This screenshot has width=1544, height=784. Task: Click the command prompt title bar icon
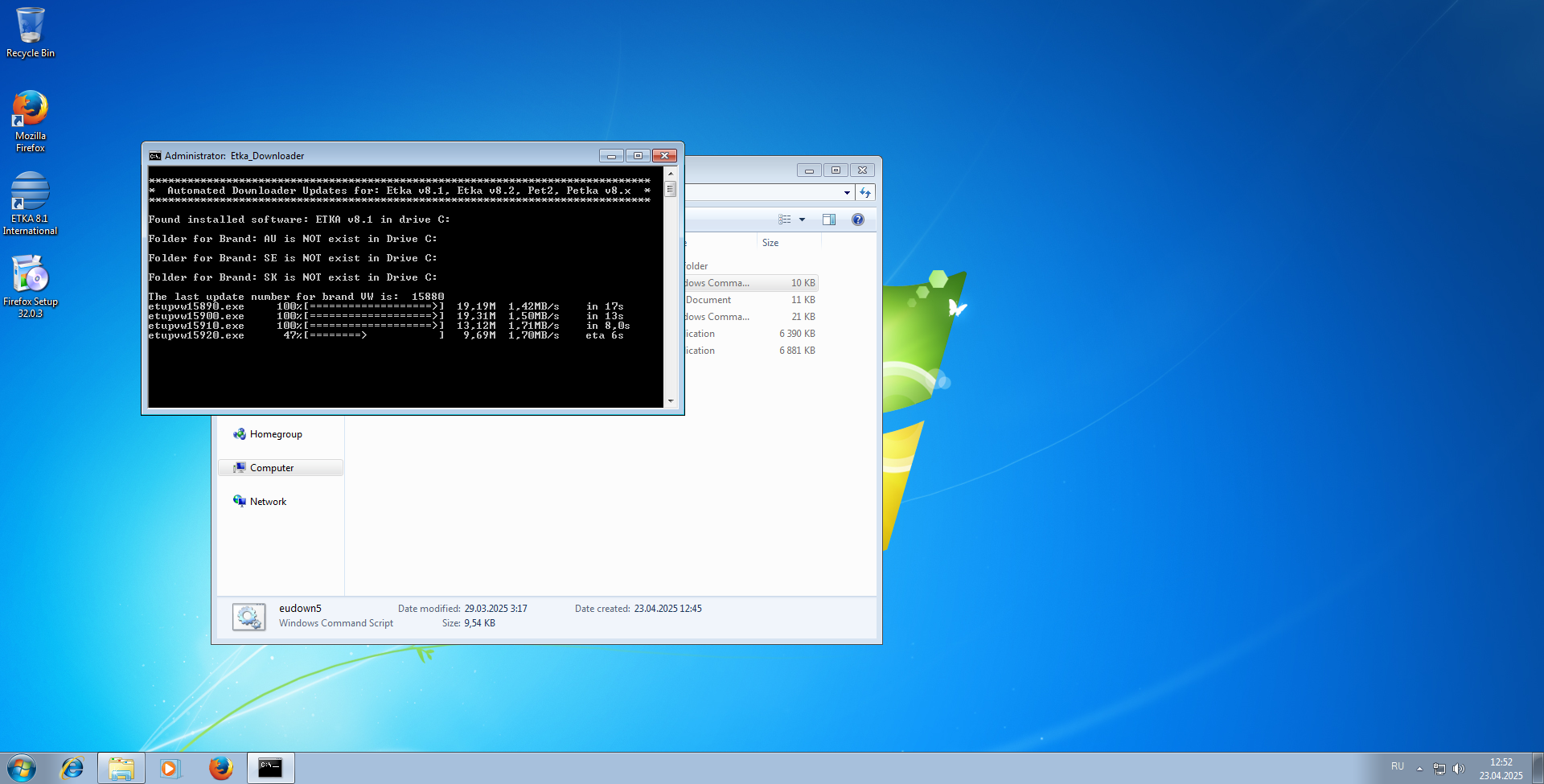[154, 156]
